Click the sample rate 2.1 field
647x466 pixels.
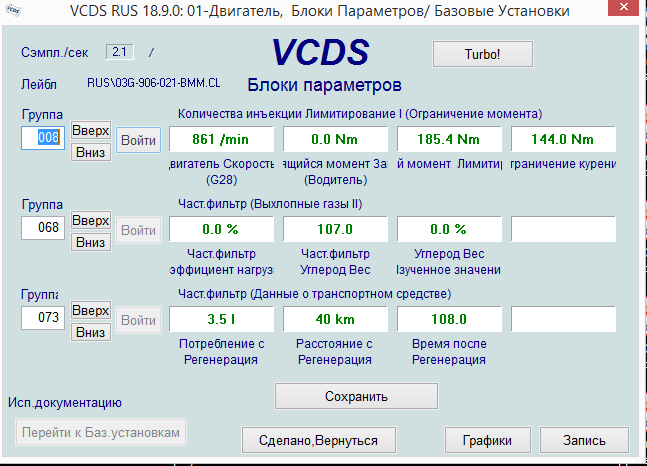click(x=120, y=51)
